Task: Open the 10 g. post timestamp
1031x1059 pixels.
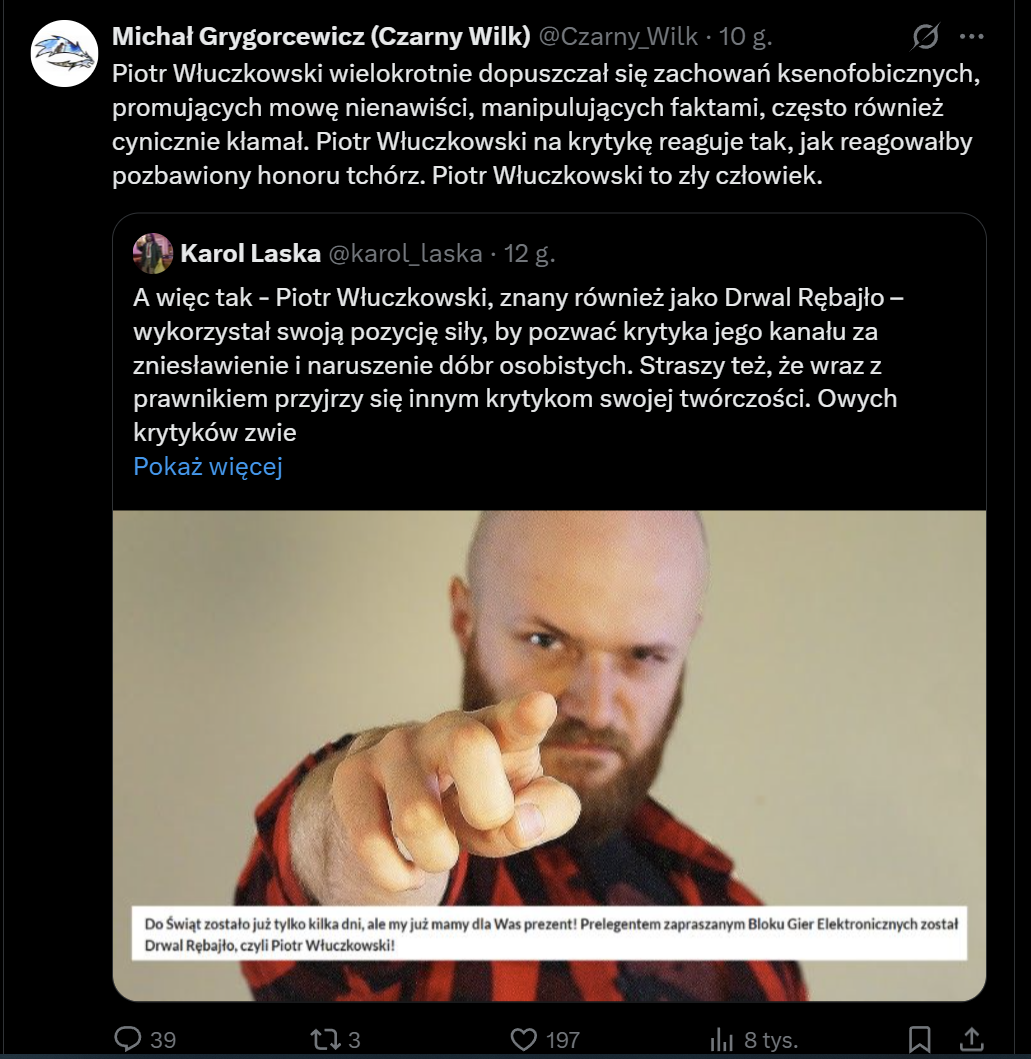Action: coord(745,36)
